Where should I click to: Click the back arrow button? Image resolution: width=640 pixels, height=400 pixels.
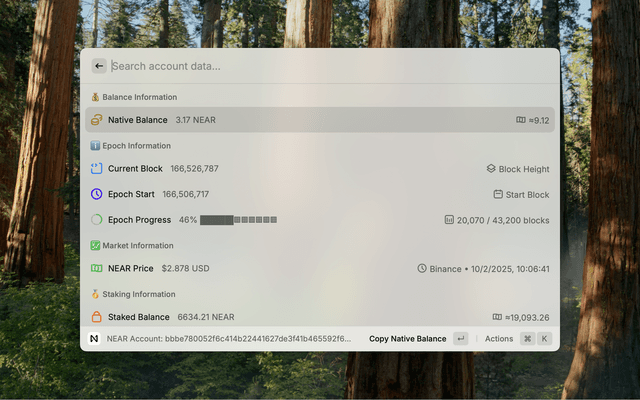click(x=99, y=66)
